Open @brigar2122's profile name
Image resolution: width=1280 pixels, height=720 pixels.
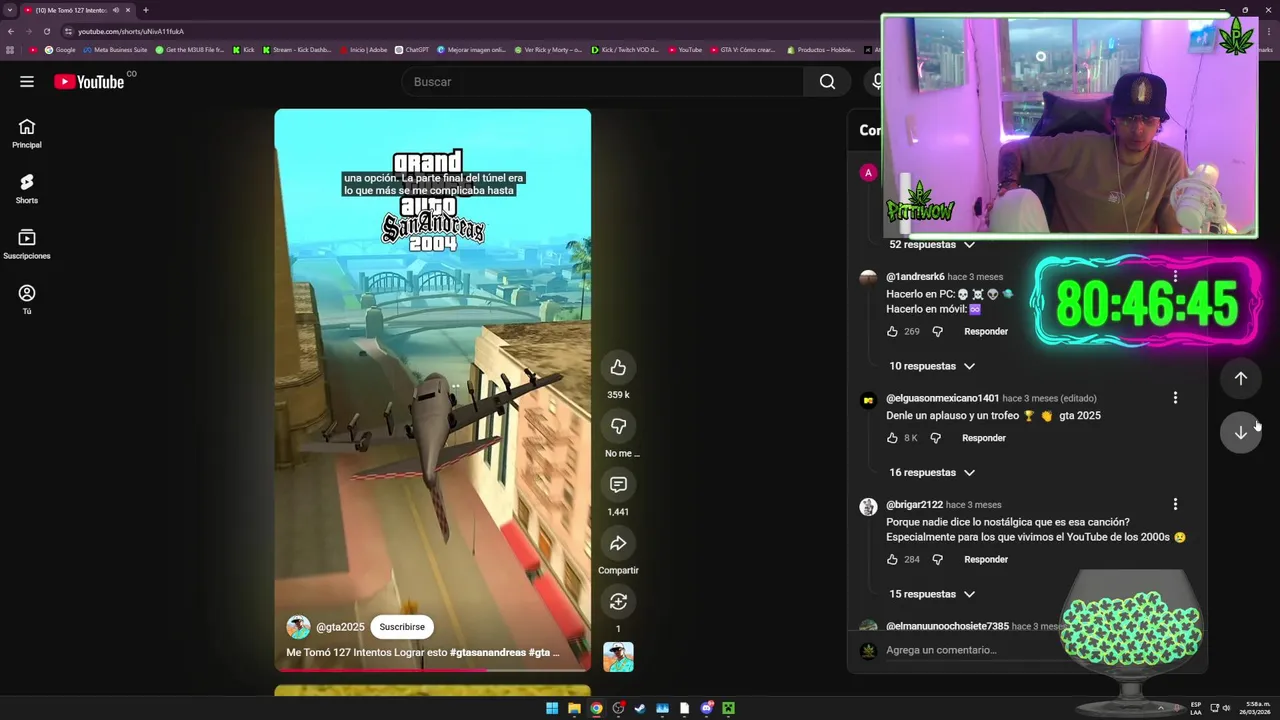click(x=914, y=505)
